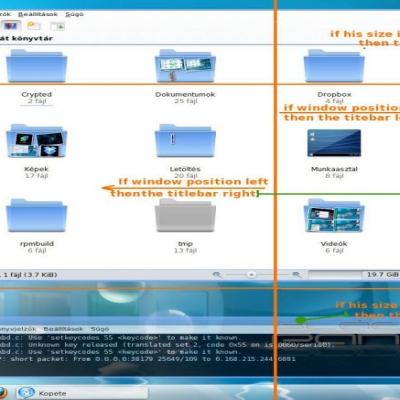Open Beállítások menu in the file manager
Image resolution: width=400 pixels, height=400 pixels.
[x=38, y=14]
